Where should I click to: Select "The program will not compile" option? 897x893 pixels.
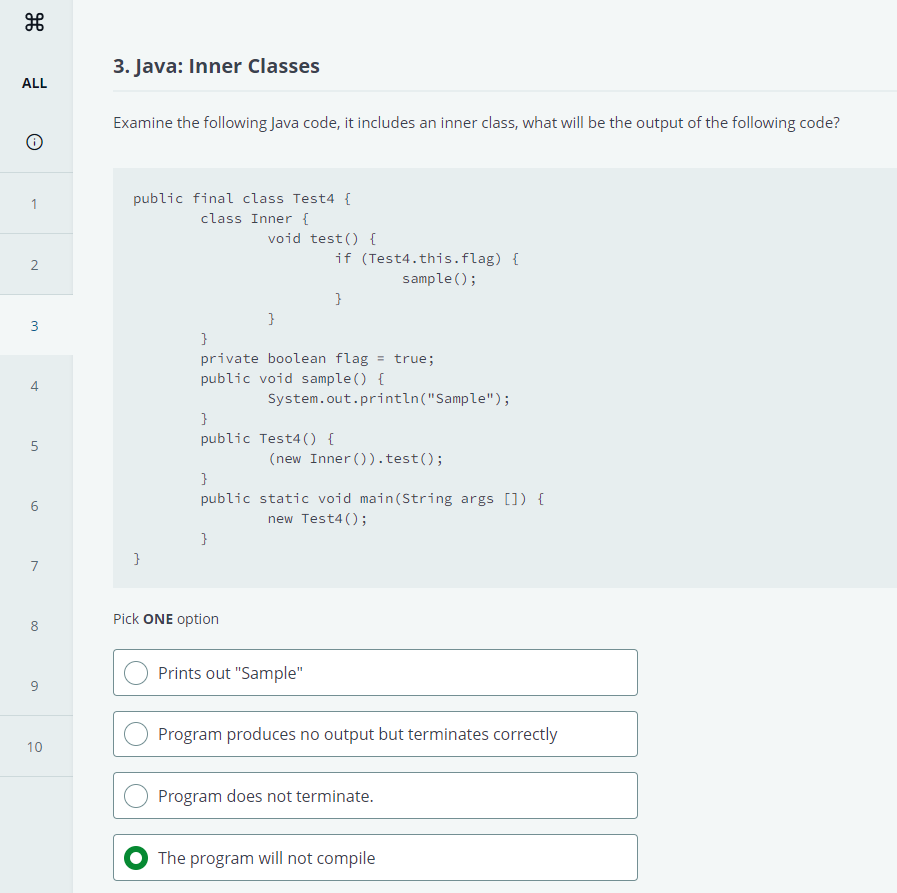pyautogui.click(x=137, y=858)
